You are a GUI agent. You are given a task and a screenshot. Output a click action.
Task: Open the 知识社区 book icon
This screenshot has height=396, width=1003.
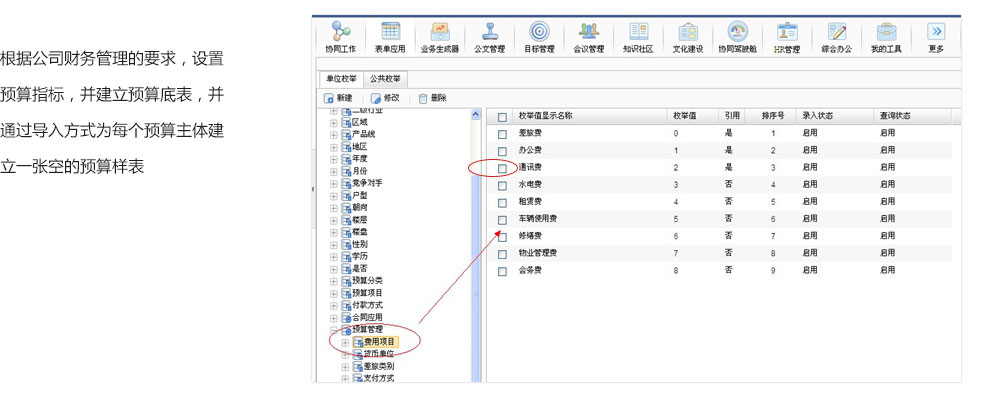click(x=638, y=31)
